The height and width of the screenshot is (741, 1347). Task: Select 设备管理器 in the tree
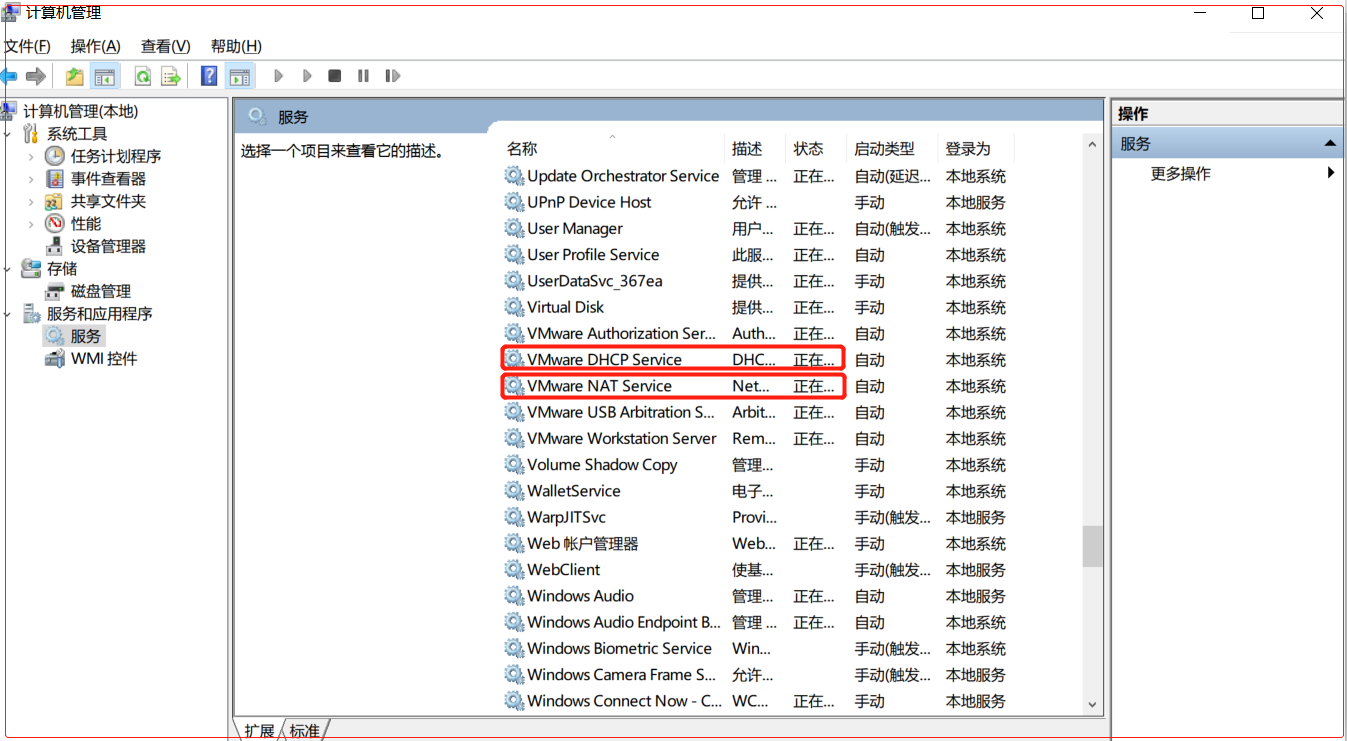tap(108, 246)
